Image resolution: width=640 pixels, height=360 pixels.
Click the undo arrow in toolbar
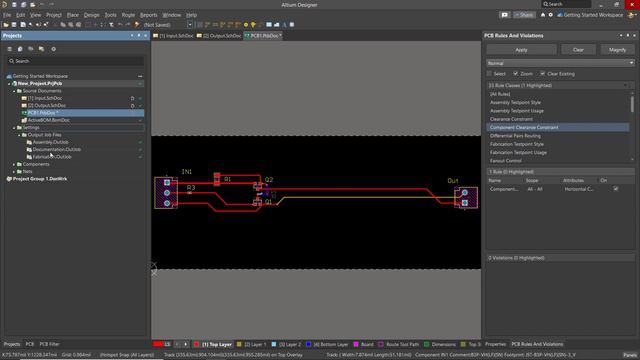120,24
